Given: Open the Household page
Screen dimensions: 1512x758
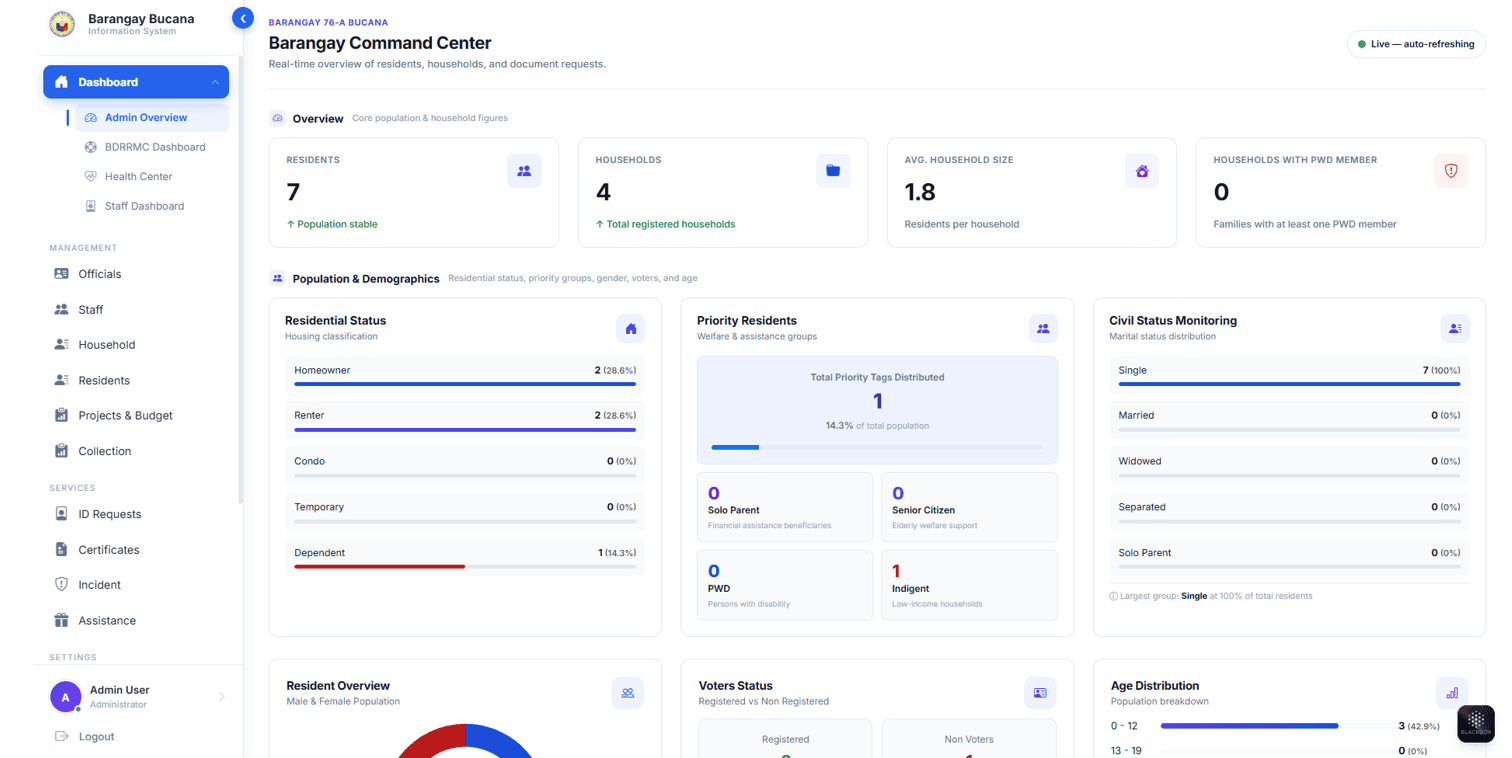Looking at the screenshot, I should tap(136, 345).
